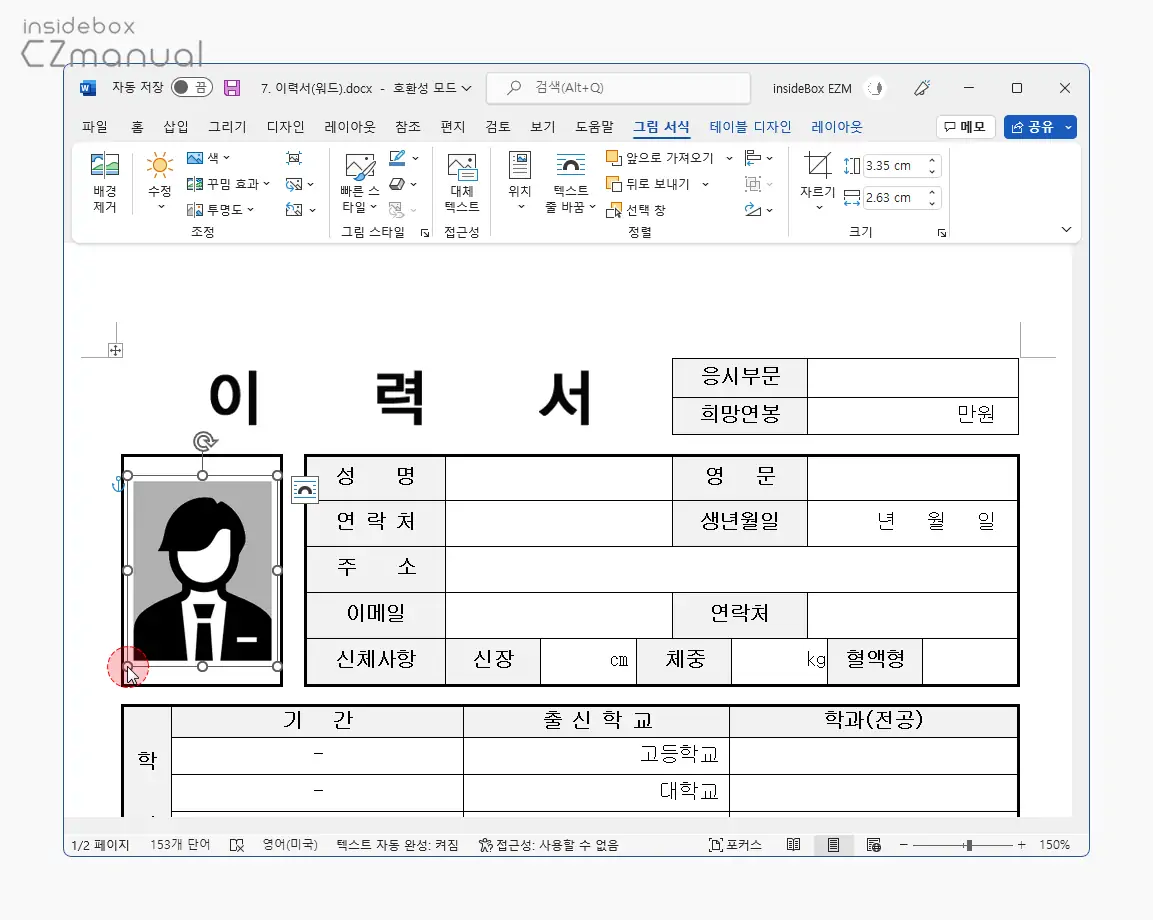Click the 자르기 crop icon
The image size is (1153, 920).
(x=817, y=165)
